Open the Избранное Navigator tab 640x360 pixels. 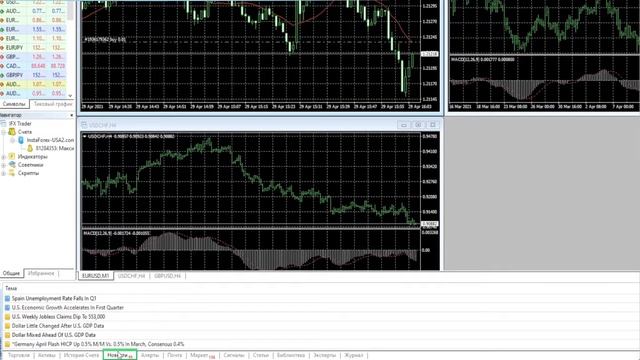coord(41,273)
